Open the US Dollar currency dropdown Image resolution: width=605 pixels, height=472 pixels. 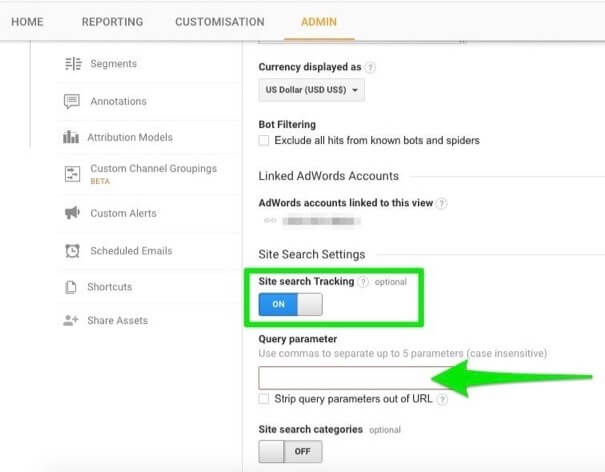pos(311,91)
